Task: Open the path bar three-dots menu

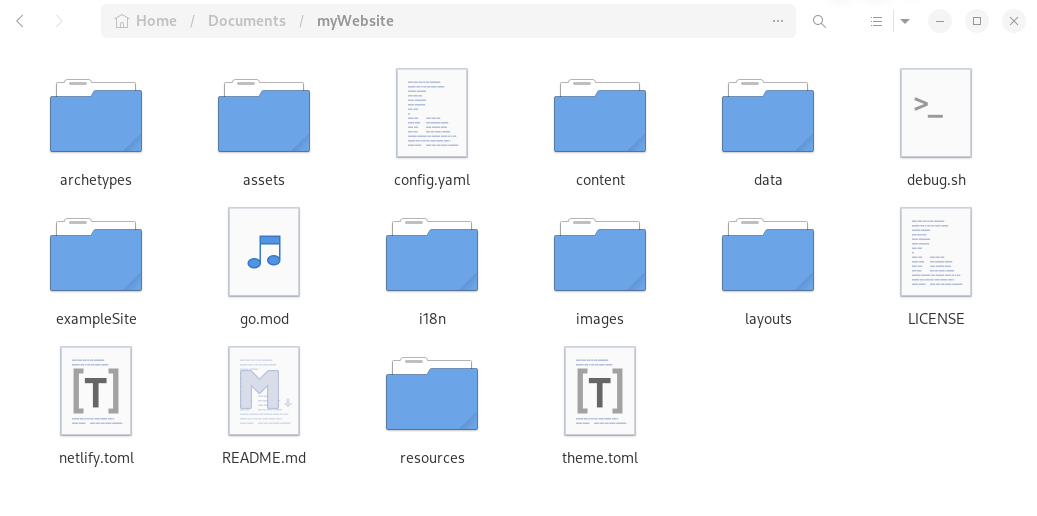Action: (778, 21)
